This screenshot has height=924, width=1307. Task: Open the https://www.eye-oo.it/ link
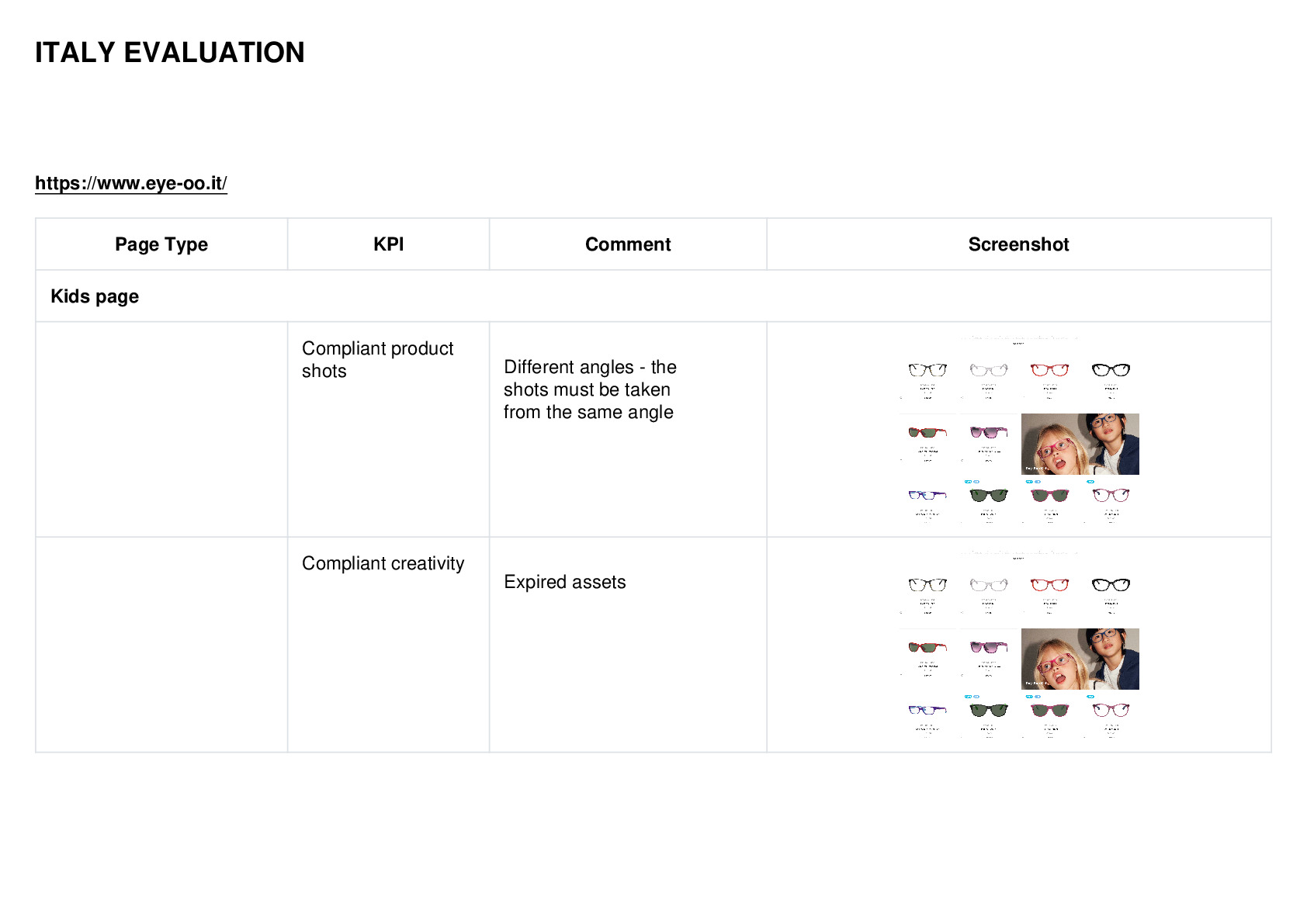(131, 183)
